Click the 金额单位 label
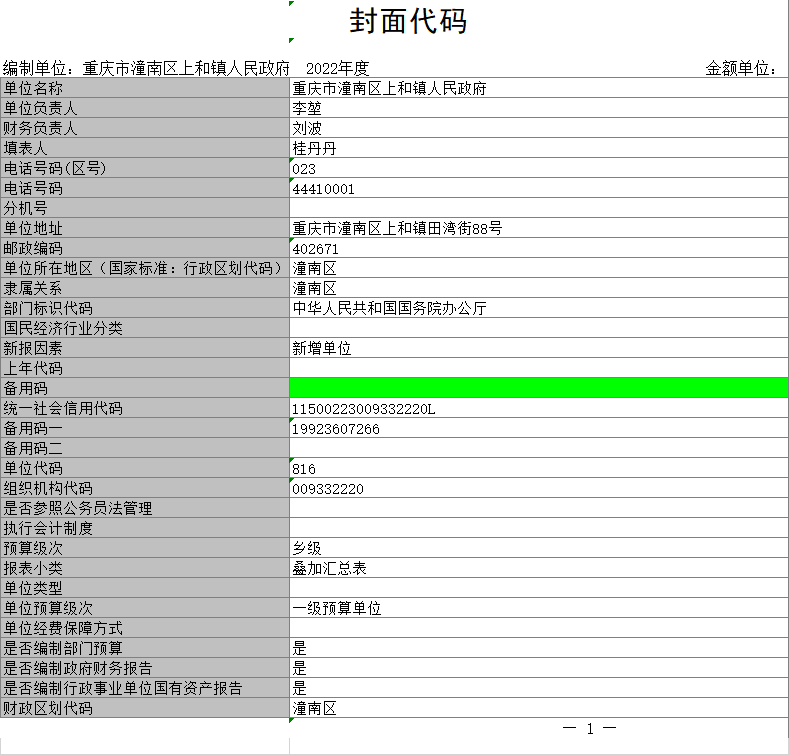 741,68
